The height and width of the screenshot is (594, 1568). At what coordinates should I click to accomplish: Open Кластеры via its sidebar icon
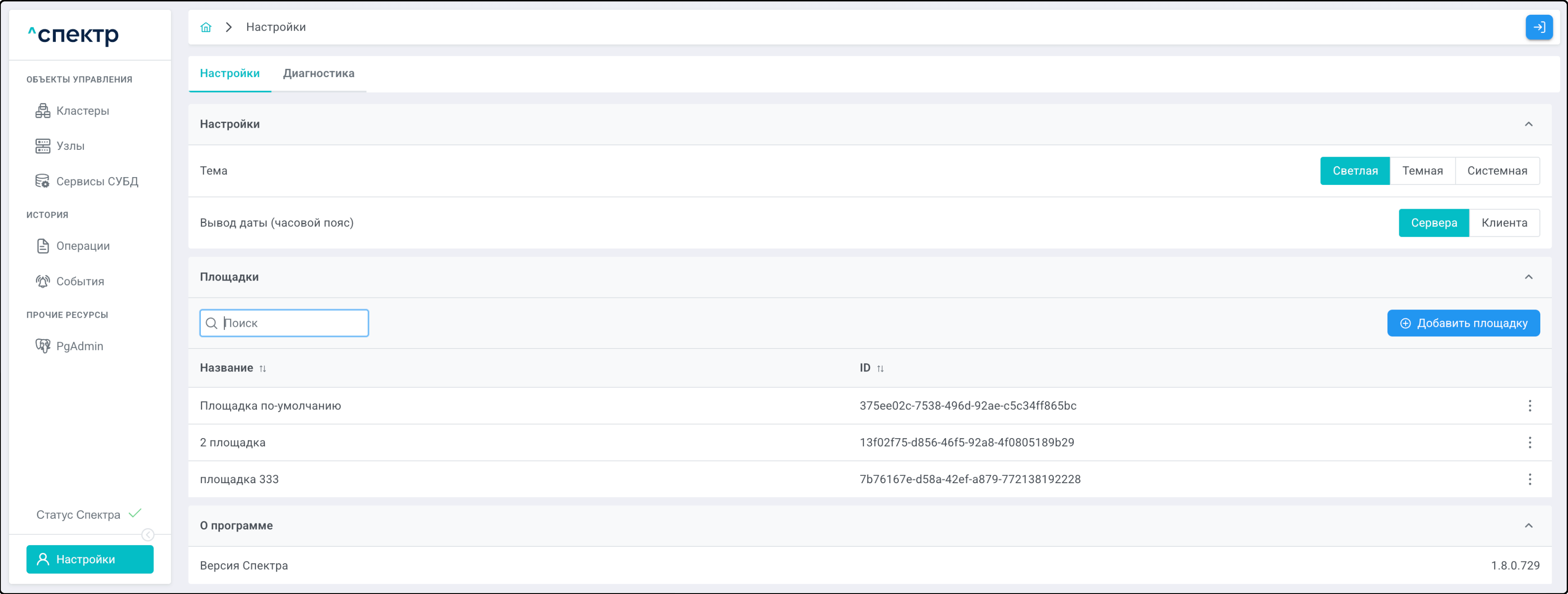coord(42,111)
